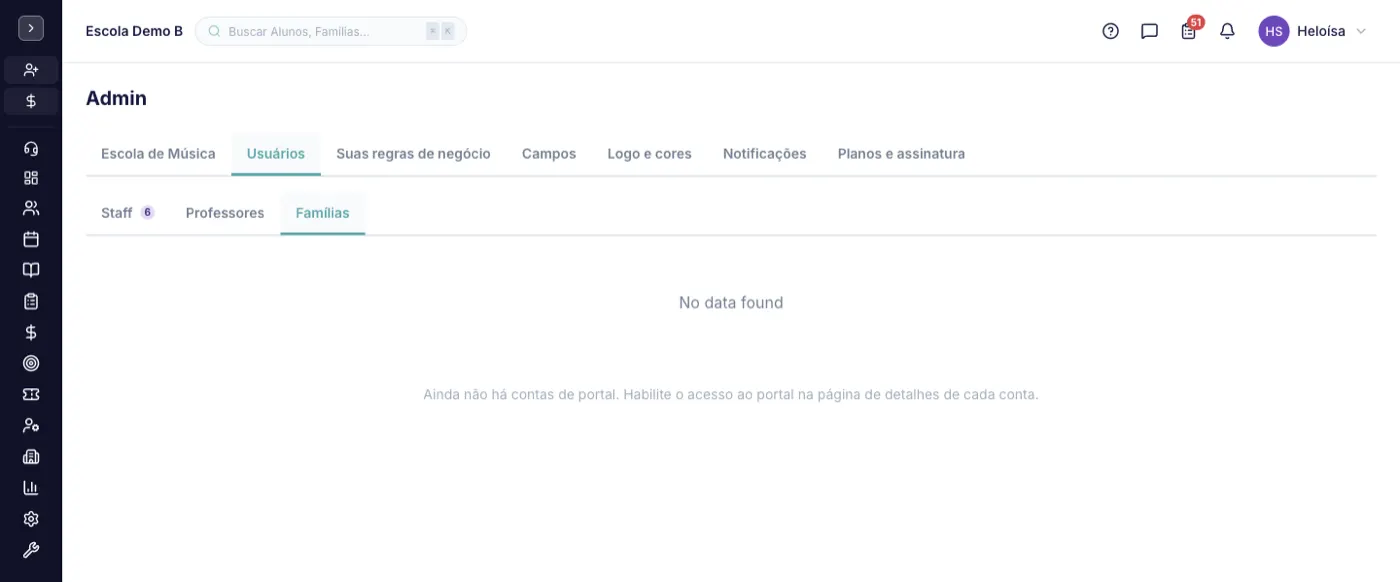Open the clipboard icon in sidebar
The image size is (1400, 582).
31,301
